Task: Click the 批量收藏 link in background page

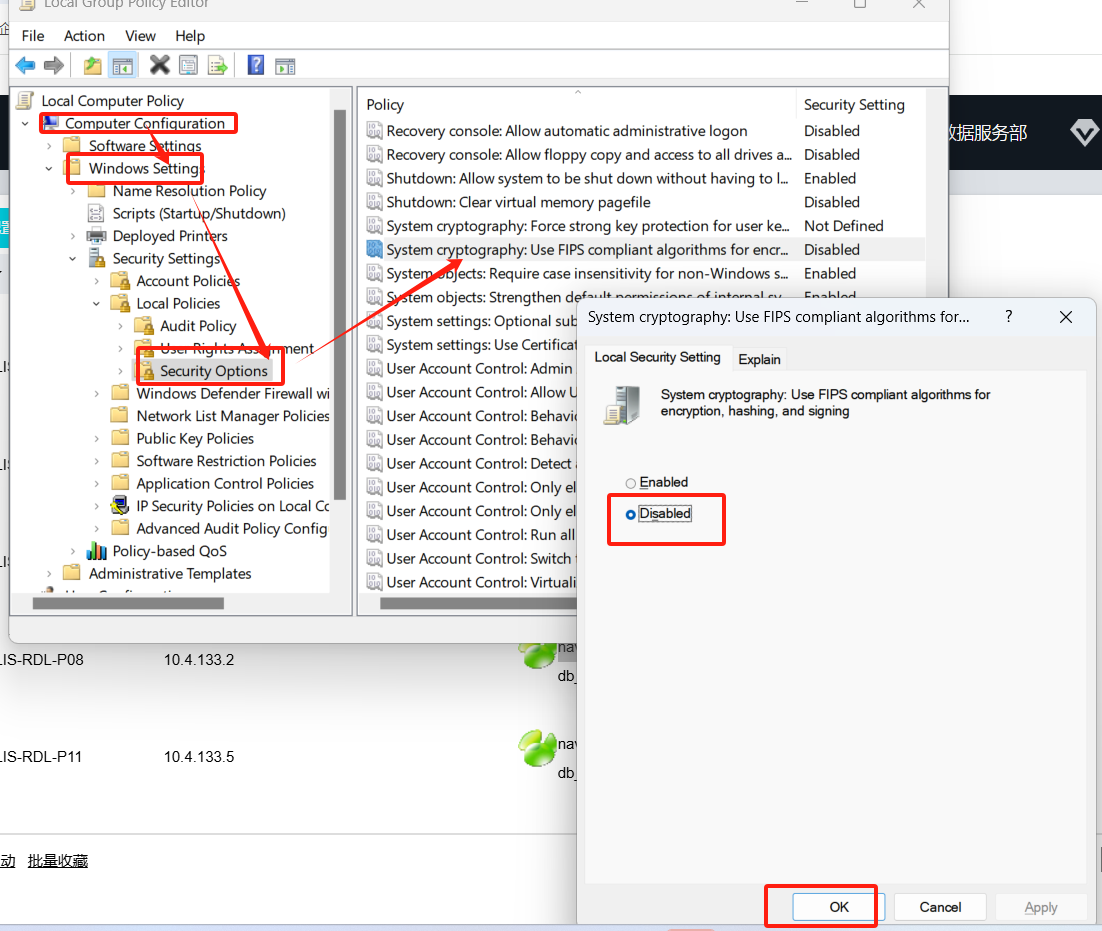Action: 58,861
